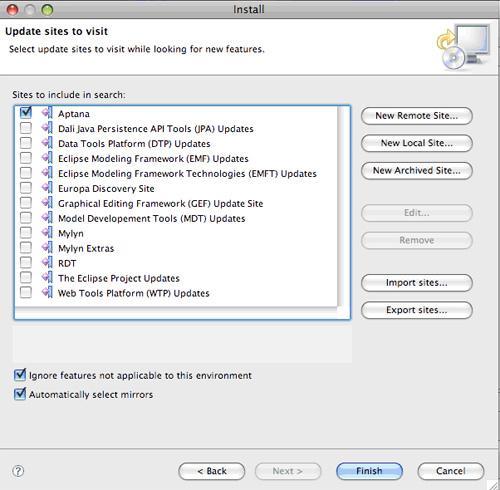Enable the Mylyn site checkbox
Screen dimensions: 500x490
[26, 232]
